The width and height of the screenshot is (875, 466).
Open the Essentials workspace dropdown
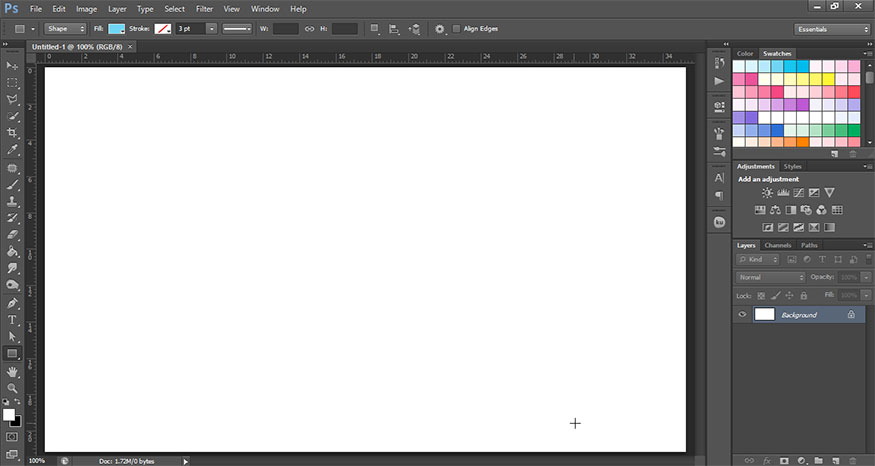(x=832, y=29)
